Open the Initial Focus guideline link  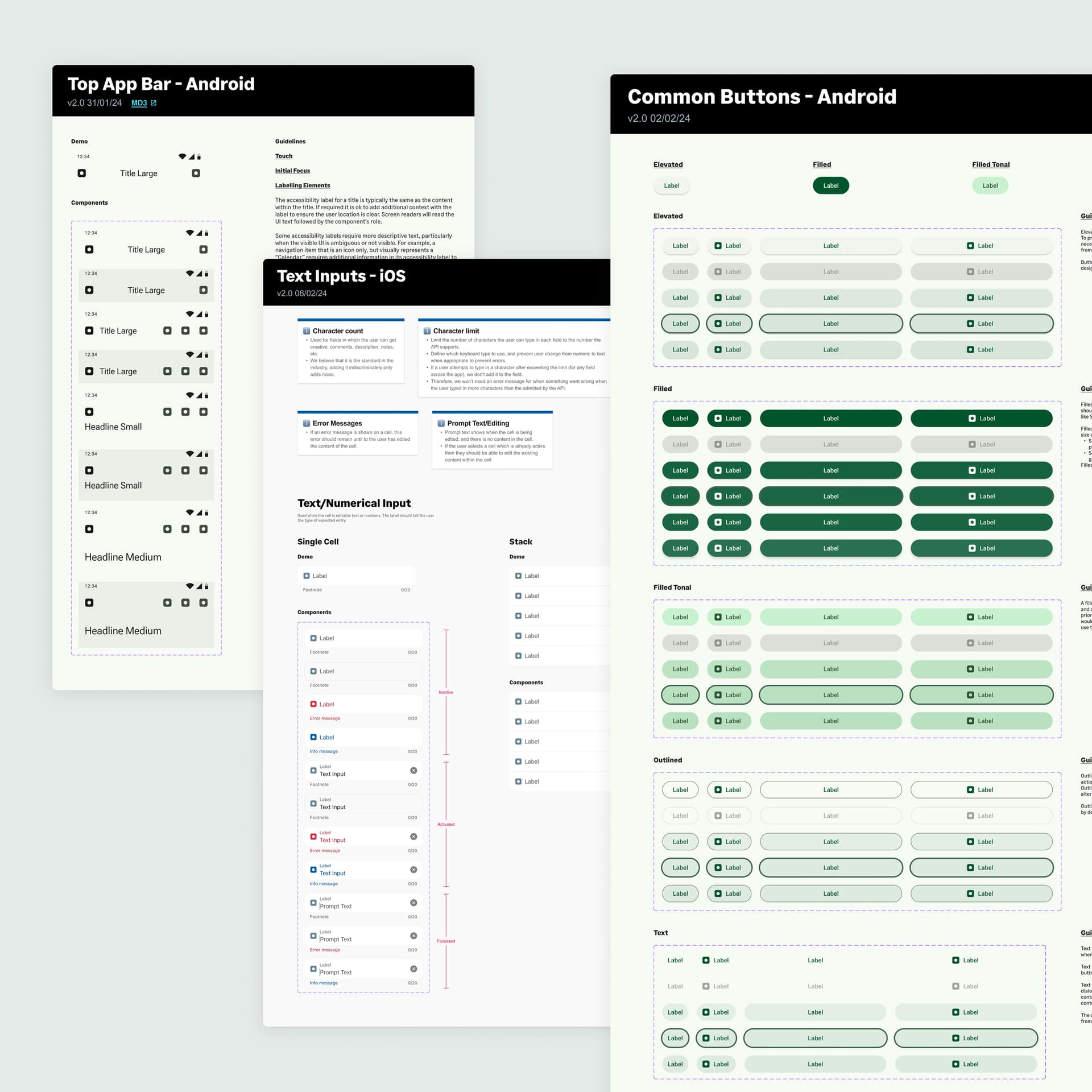pyautogui.click(x=292, y=171)
